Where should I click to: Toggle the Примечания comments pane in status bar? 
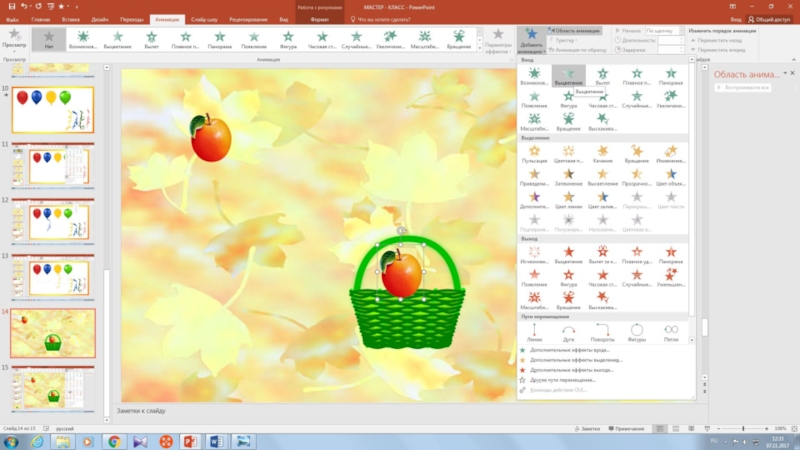pos(627,428)
